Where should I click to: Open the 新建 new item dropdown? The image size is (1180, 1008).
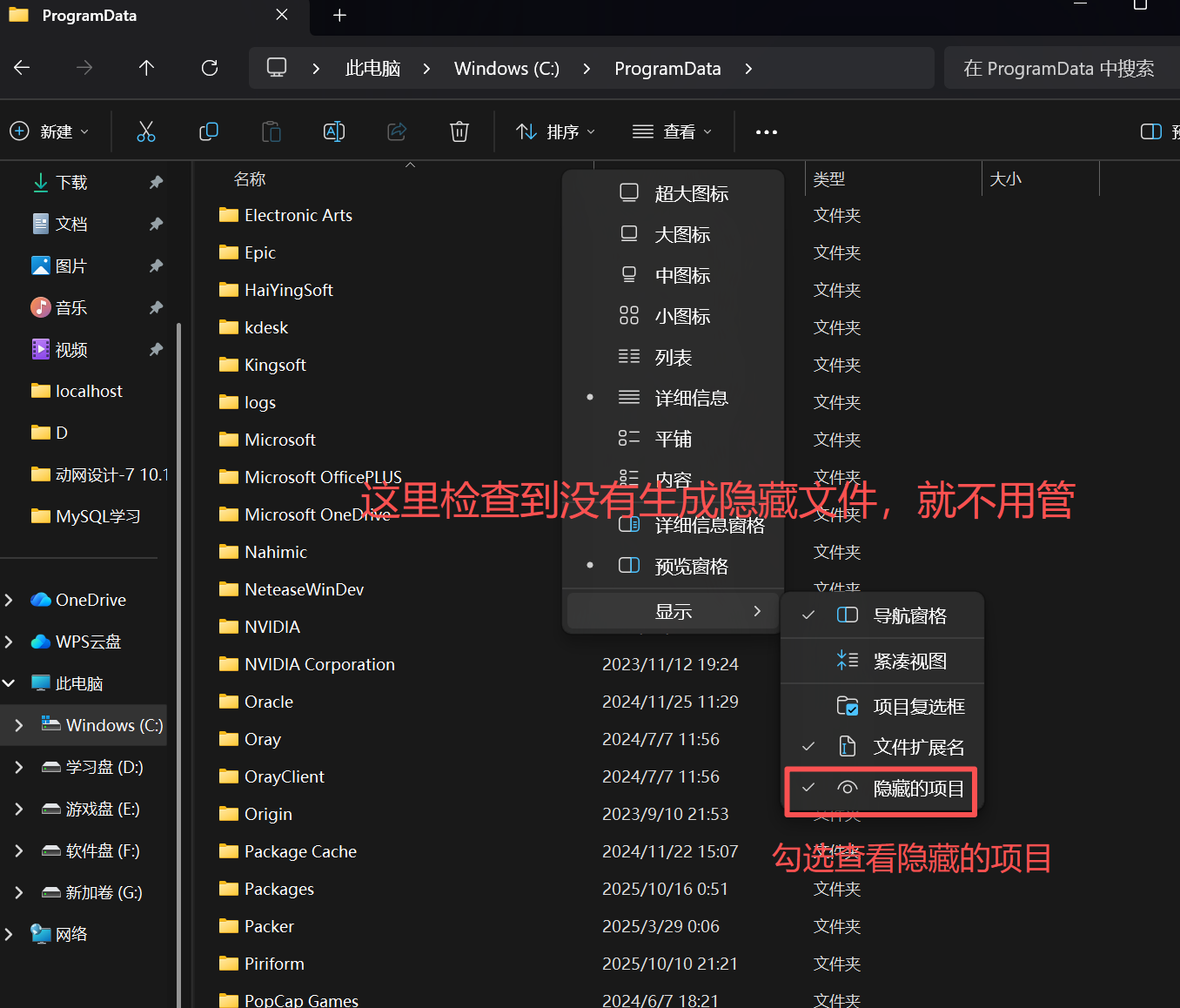pos(50,131)
